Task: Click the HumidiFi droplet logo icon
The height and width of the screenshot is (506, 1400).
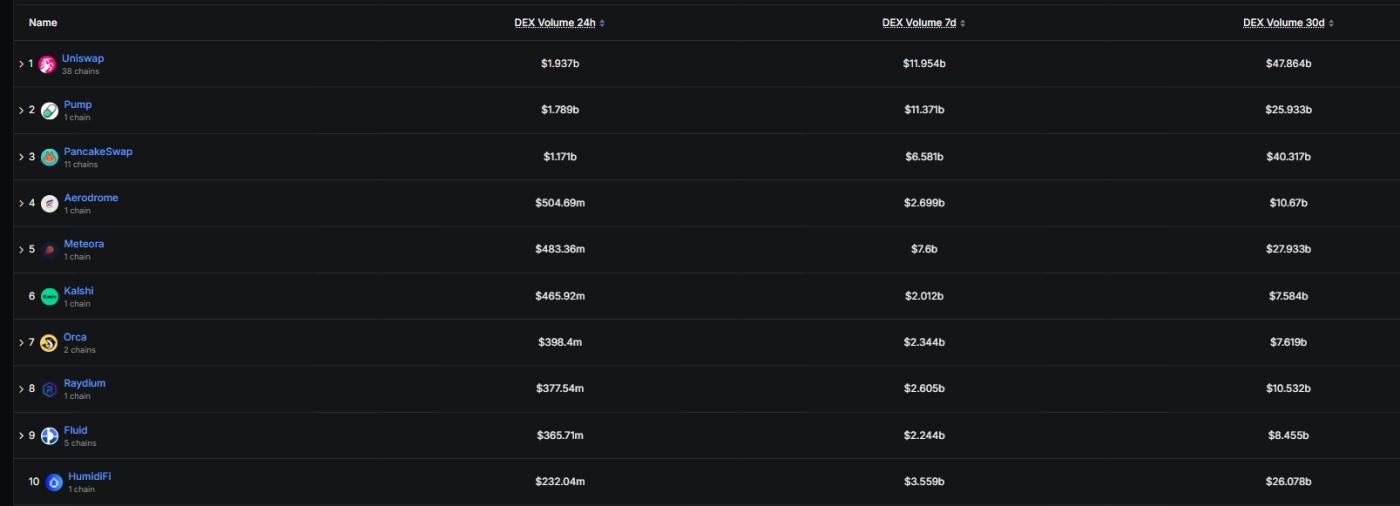Action: click(54, 482)
